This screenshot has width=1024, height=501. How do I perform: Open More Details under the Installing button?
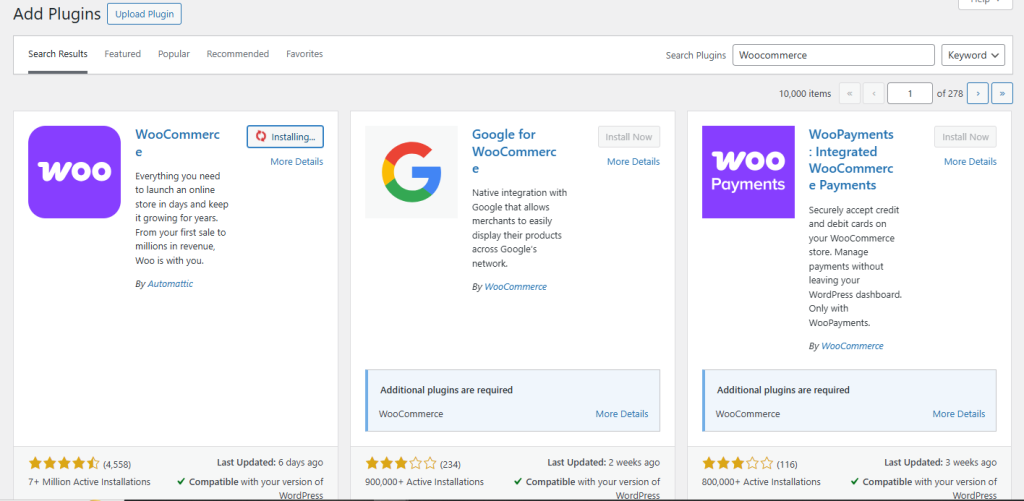[296, 162]
